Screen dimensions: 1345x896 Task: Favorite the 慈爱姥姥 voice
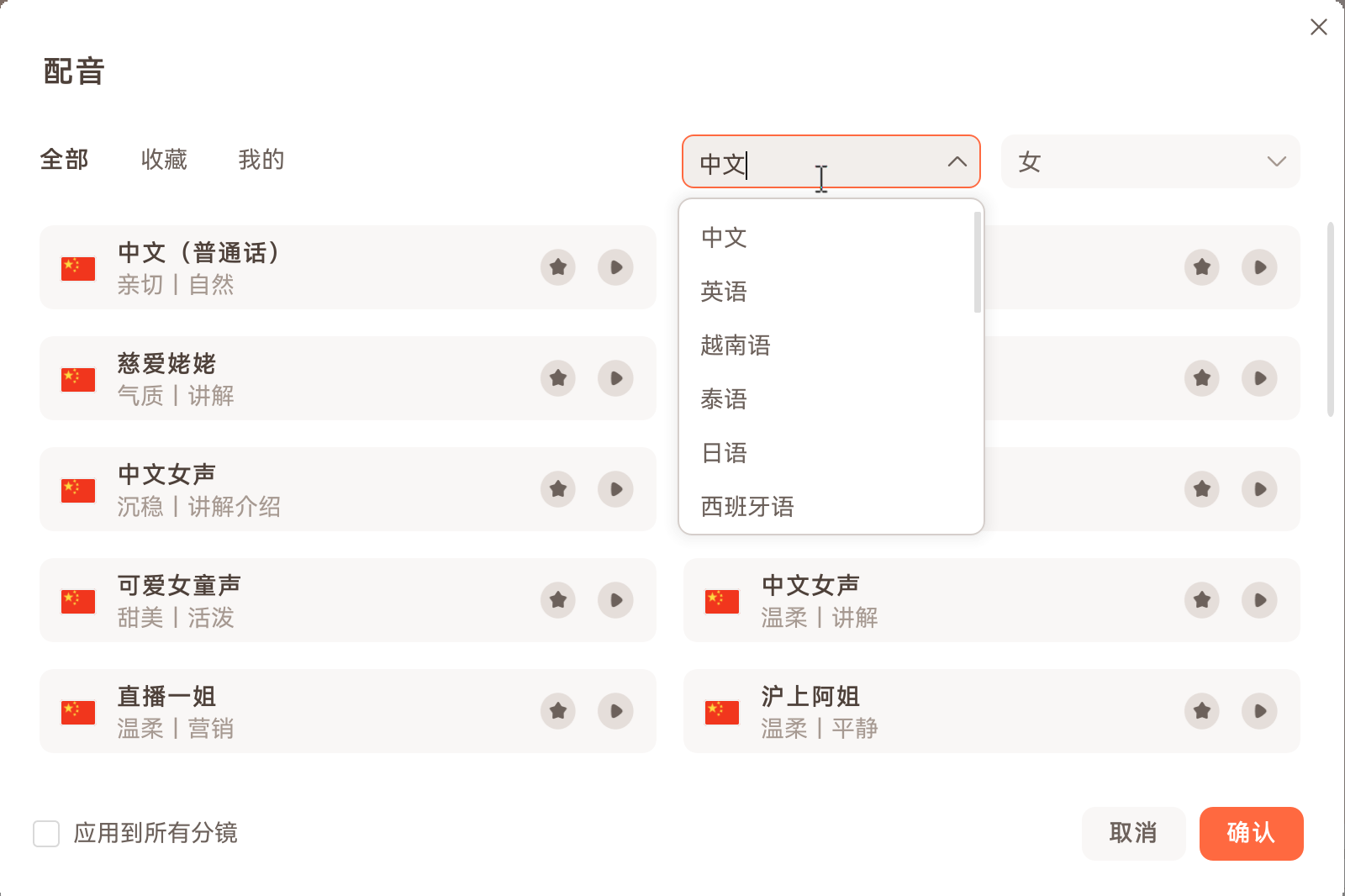(558, 378)
